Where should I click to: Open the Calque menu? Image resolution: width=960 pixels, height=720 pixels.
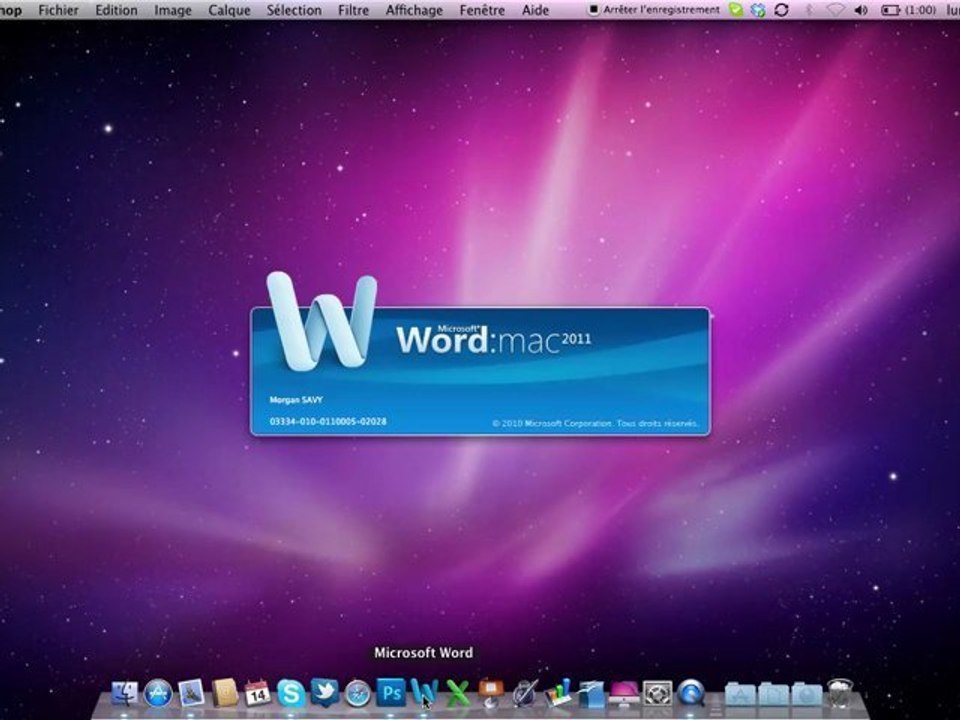[229, 10]
